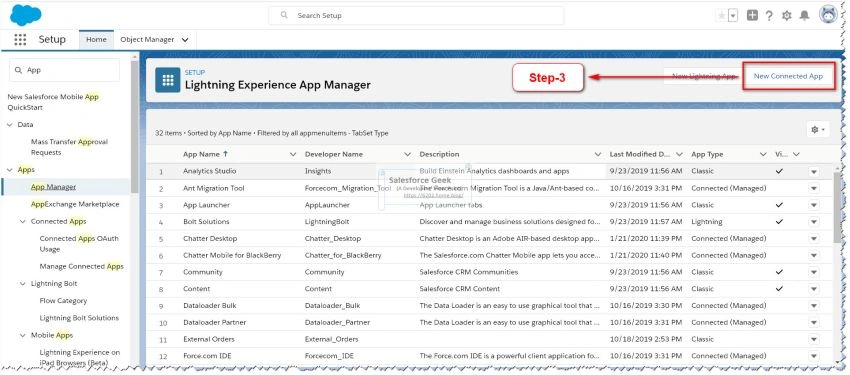Open Manage Connected Apps

81,267
